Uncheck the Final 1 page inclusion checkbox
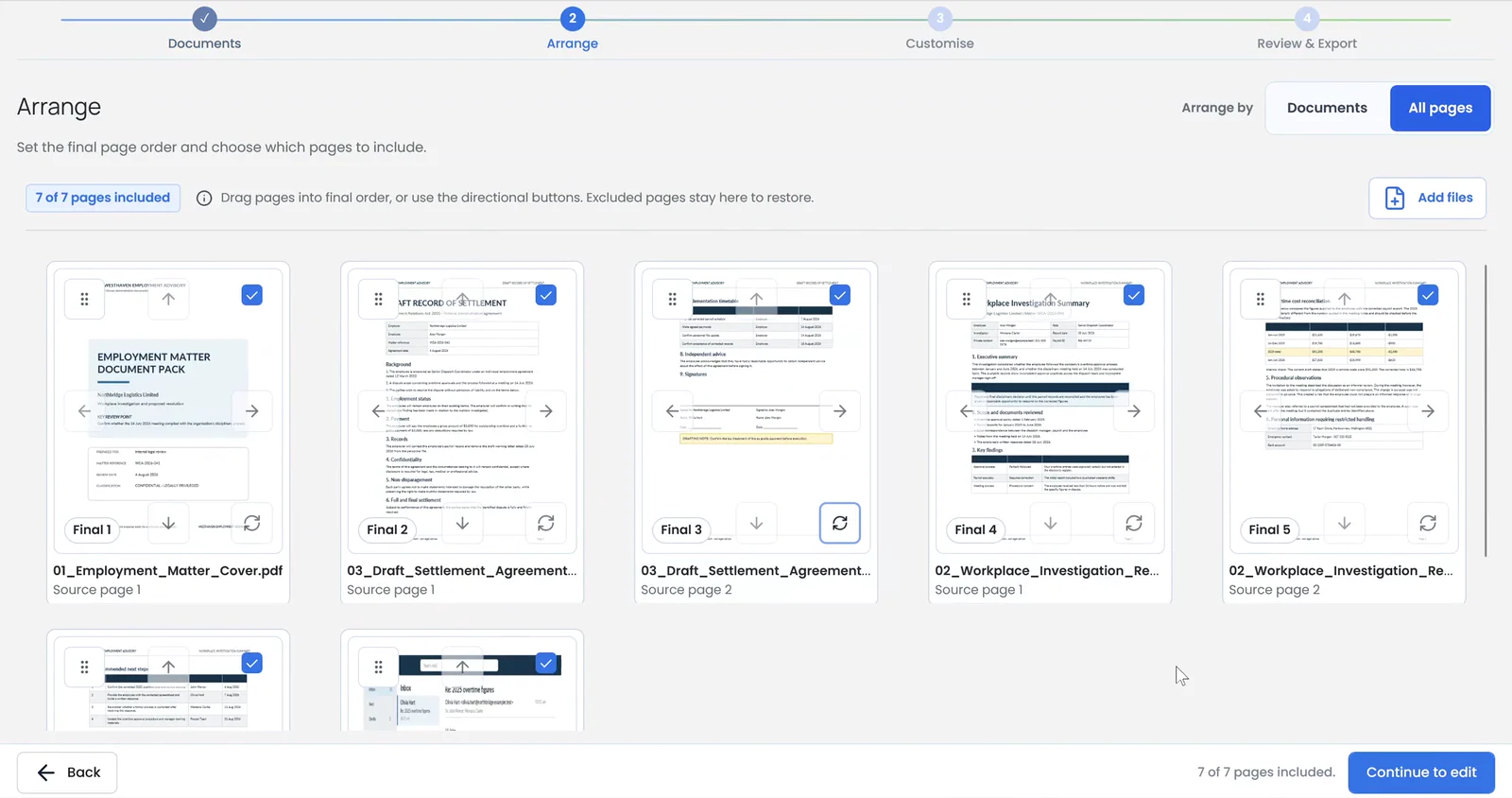 (x=252, y=295)
